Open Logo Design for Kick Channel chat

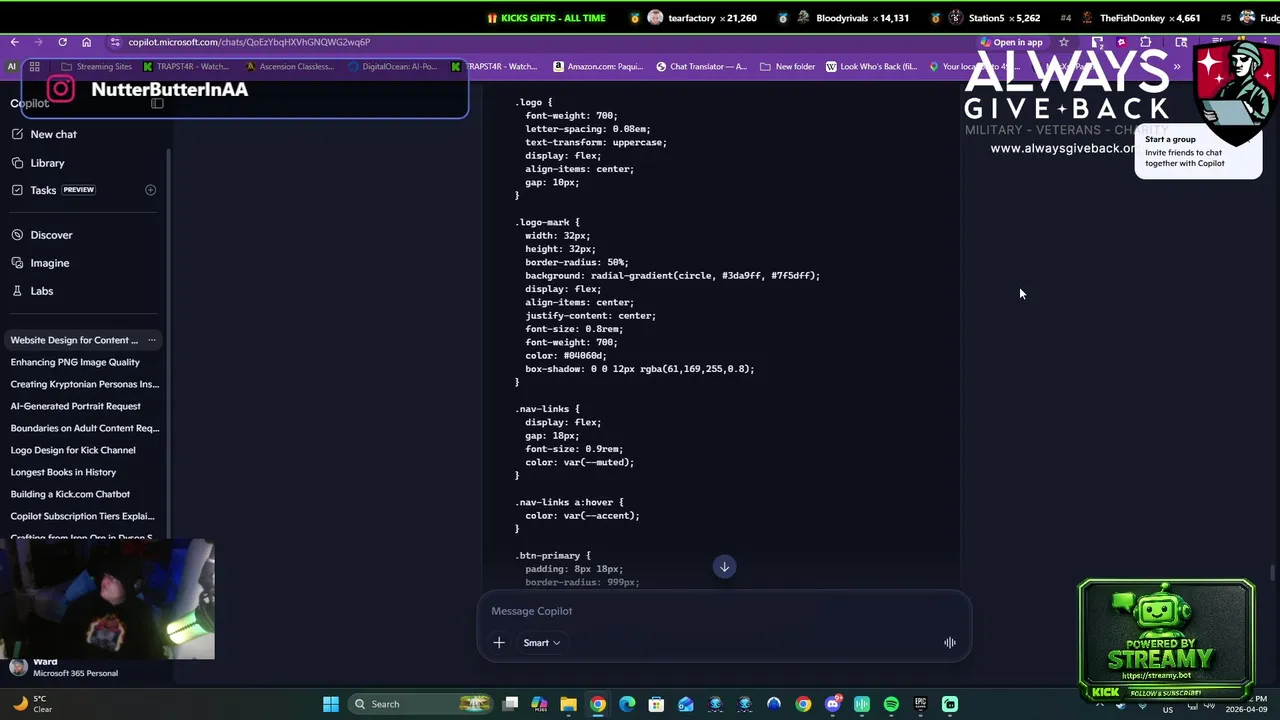(x=73, y=450)
